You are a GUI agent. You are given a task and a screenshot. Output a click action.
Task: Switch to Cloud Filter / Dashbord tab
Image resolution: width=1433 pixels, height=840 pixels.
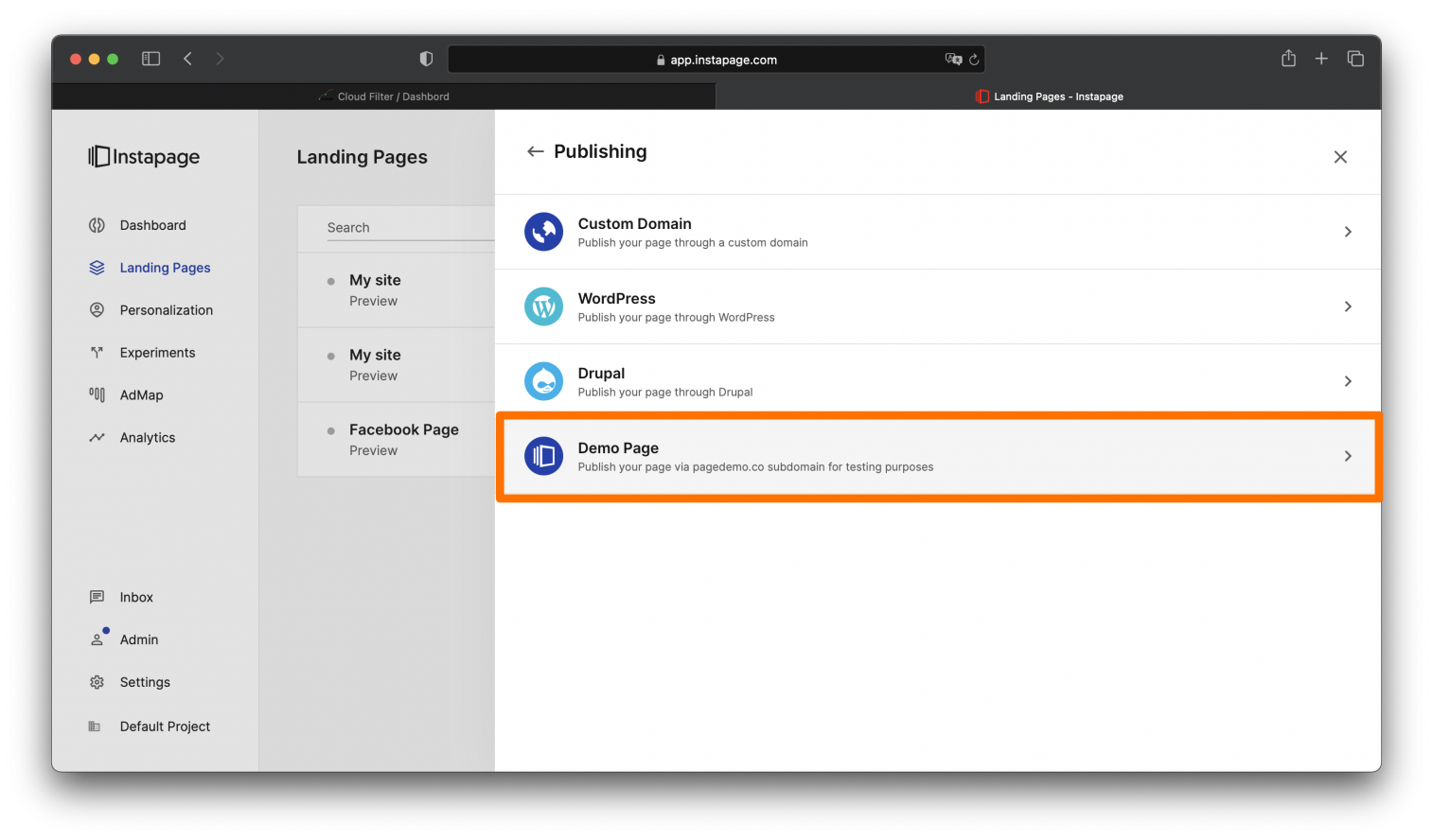[383, 96]
